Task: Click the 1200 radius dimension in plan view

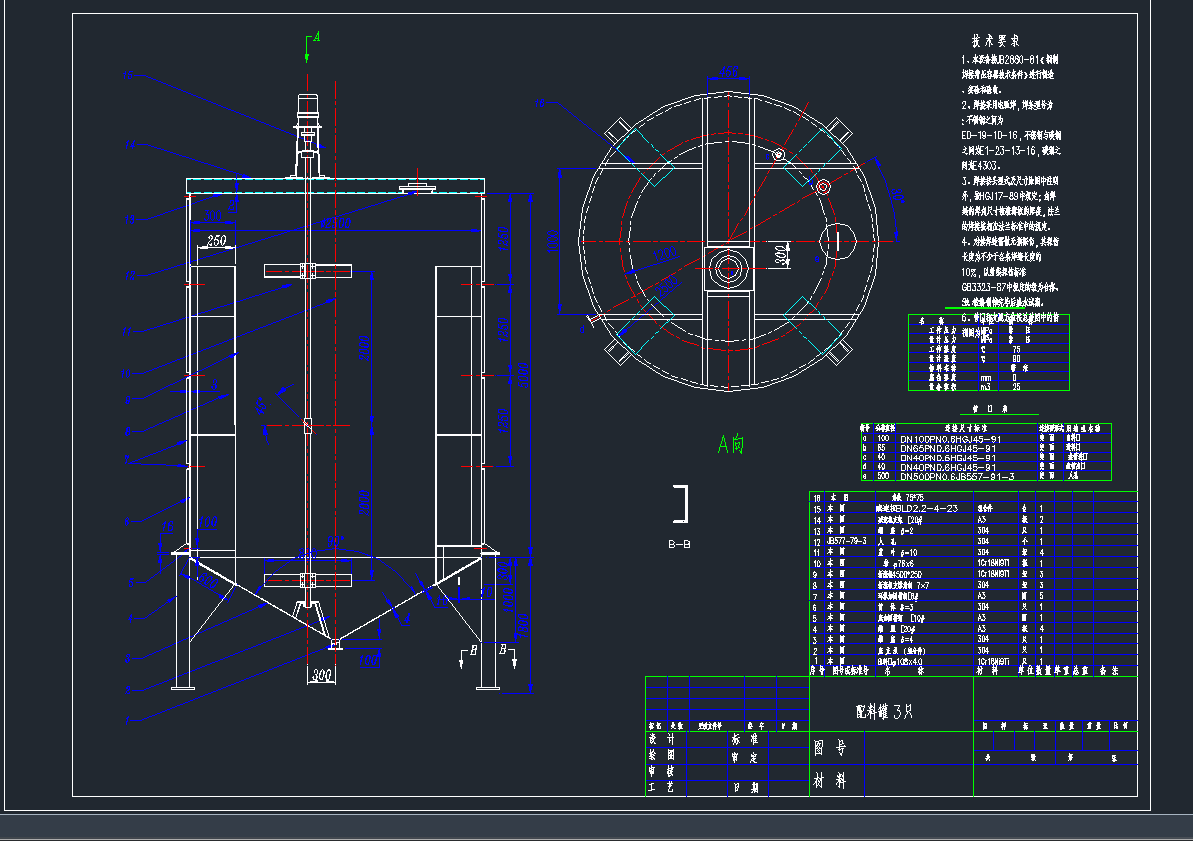Action: tap(666, 256)
